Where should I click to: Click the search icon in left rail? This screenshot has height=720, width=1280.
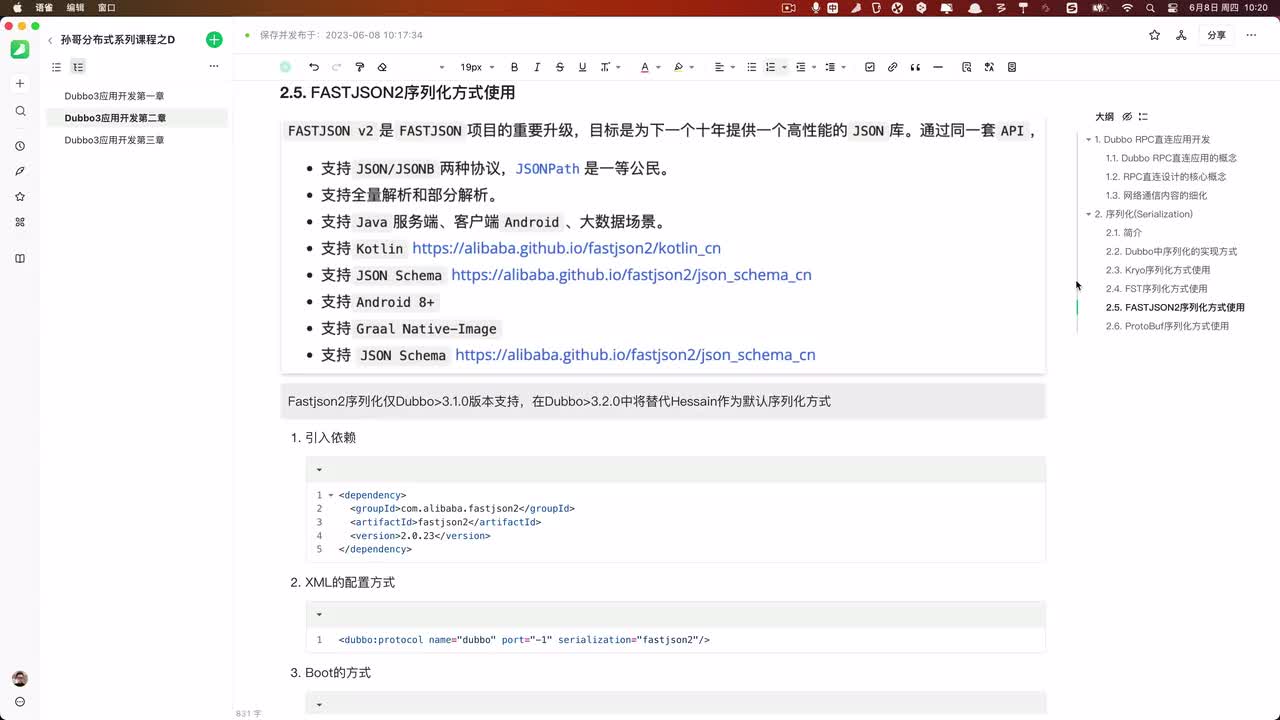[x=20, y=111]
